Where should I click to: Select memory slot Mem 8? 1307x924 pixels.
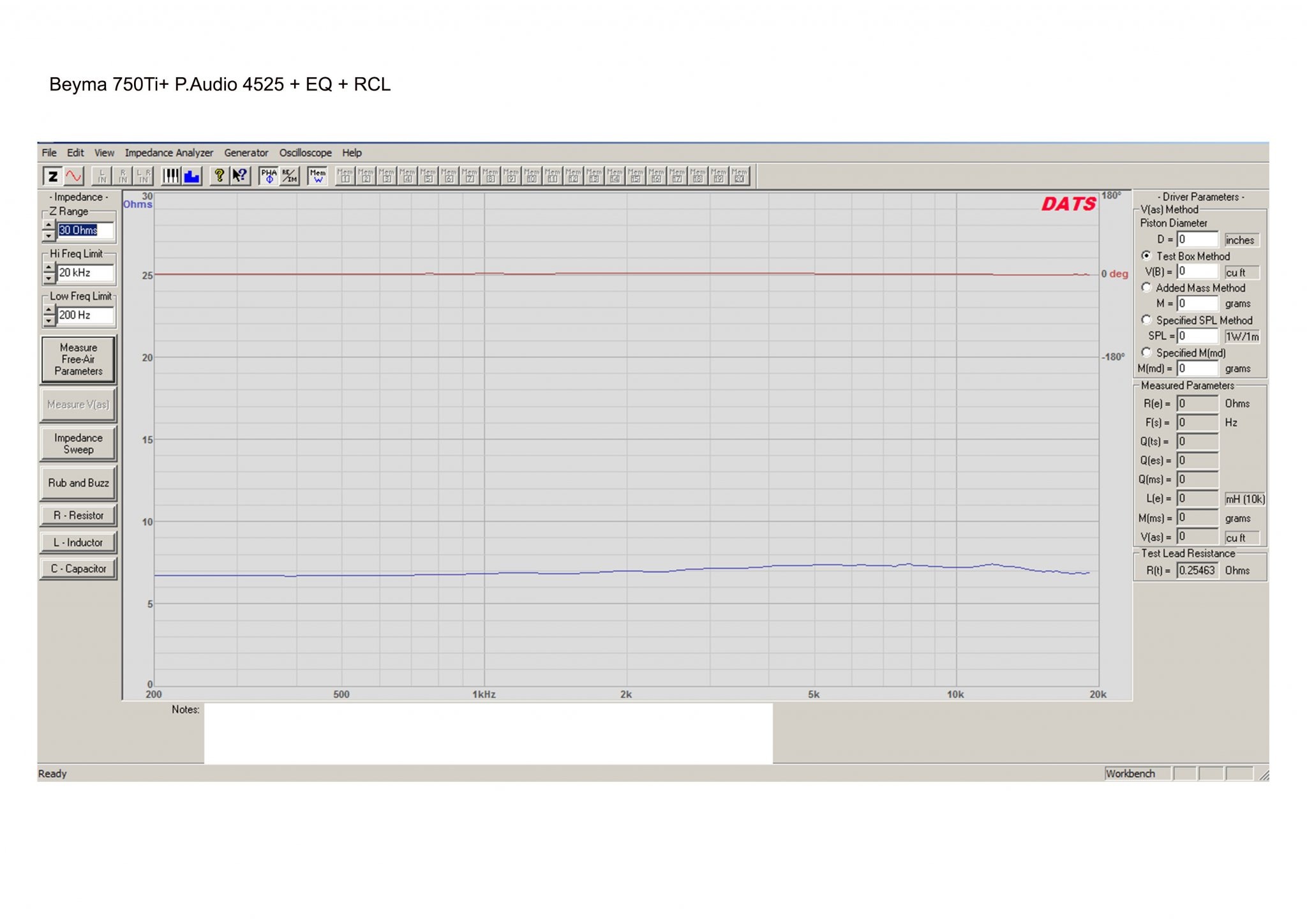click(491, 176)
